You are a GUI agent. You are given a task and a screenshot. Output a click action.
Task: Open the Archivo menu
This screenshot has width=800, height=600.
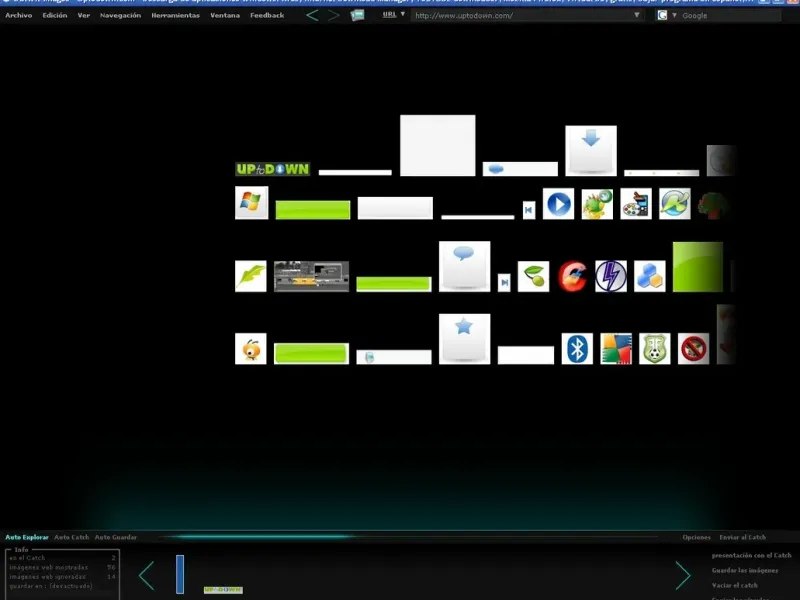18,15
